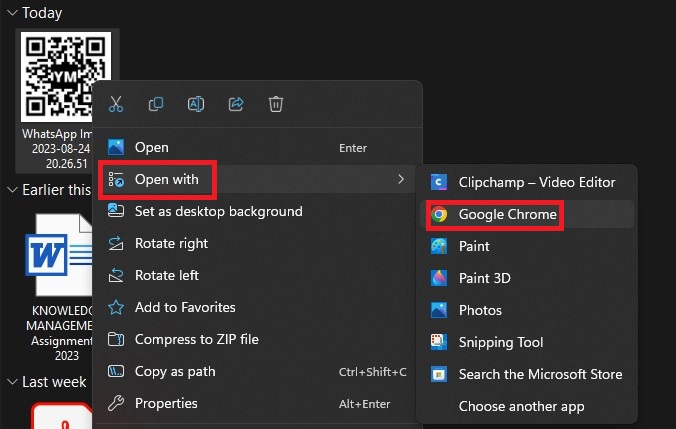This screenshot has width=676, height=429.
Task: Select the WhatsApp QR code image thumbnail
Action: (67, 73)
